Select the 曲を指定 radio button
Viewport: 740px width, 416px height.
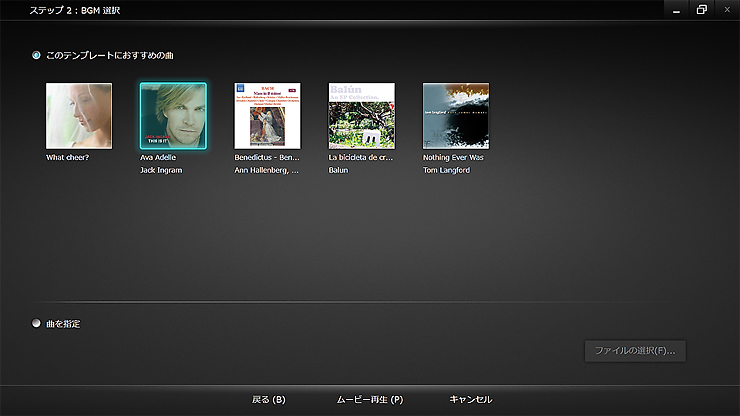(x=37, y=324)
